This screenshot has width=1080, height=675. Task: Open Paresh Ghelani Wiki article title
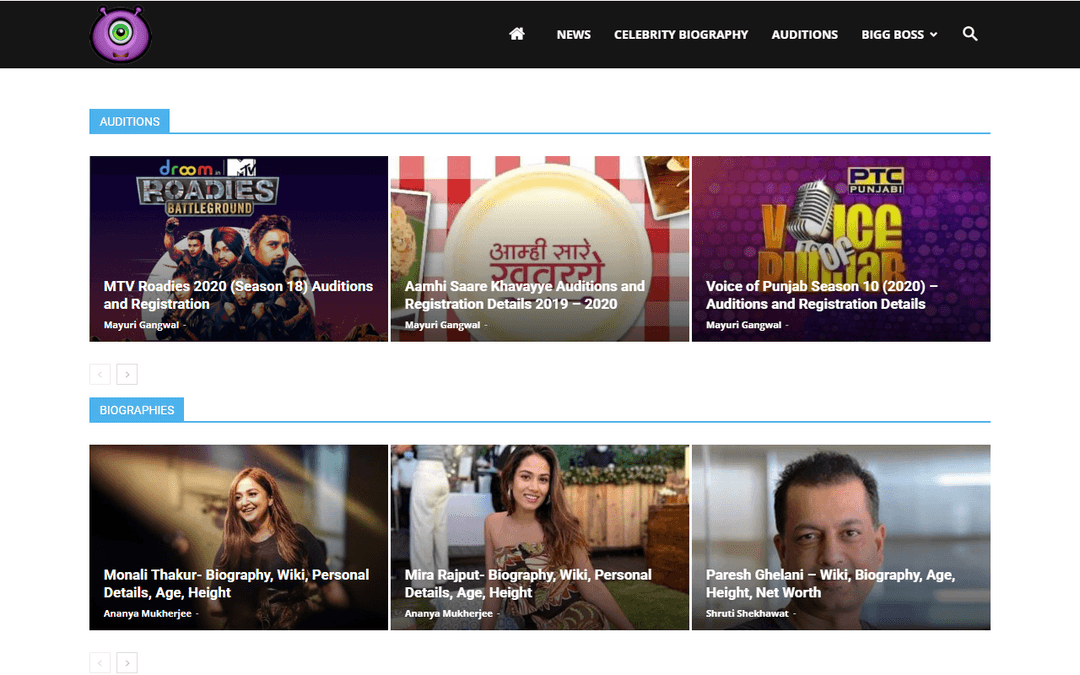830,583
